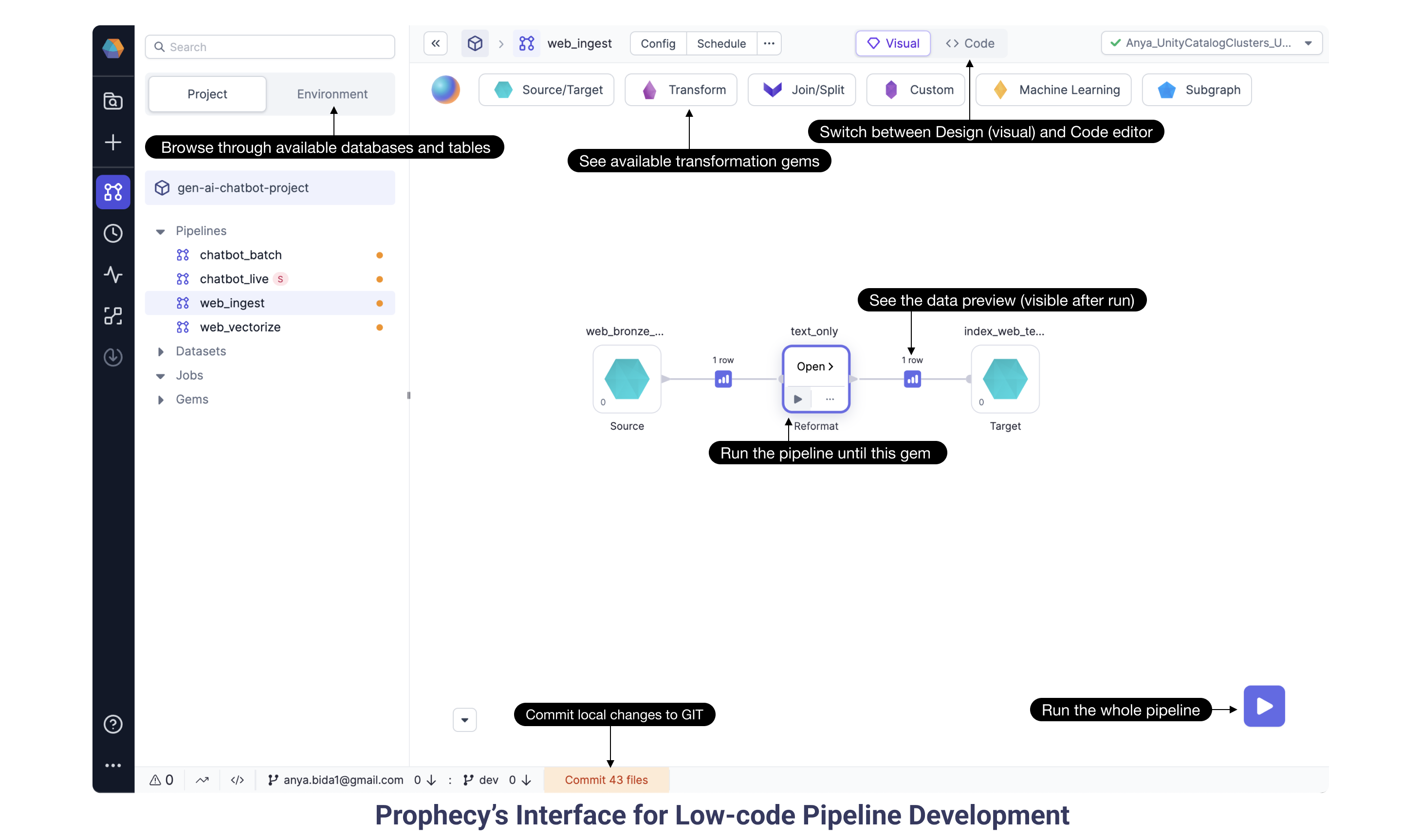Expand the Datasets section
Image resolution: width=1402 pixels, height=840 pixels.
click(x=162, y=351)
